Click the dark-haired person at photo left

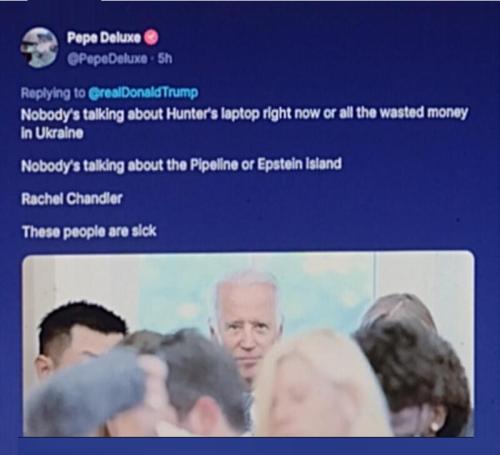coord(80,337)
